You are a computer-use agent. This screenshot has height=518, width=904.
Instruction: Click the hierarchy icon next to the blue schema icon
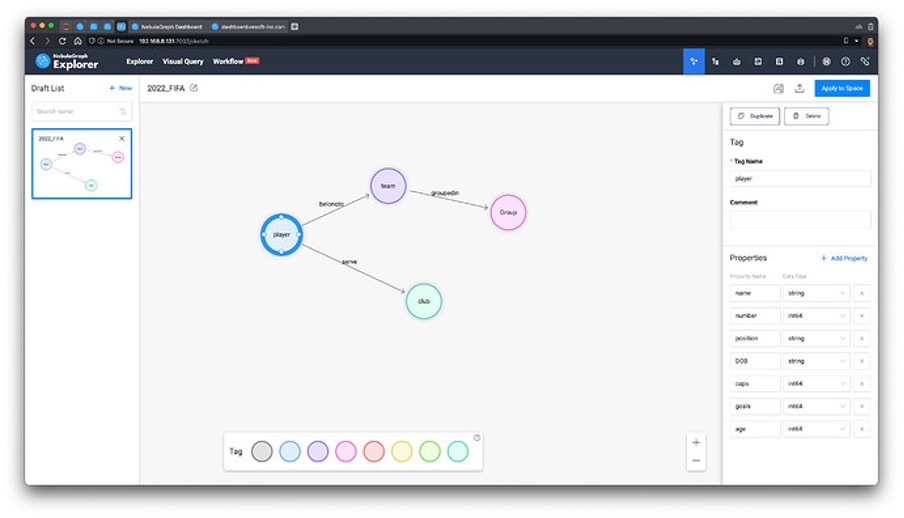[x=715, y=61]
